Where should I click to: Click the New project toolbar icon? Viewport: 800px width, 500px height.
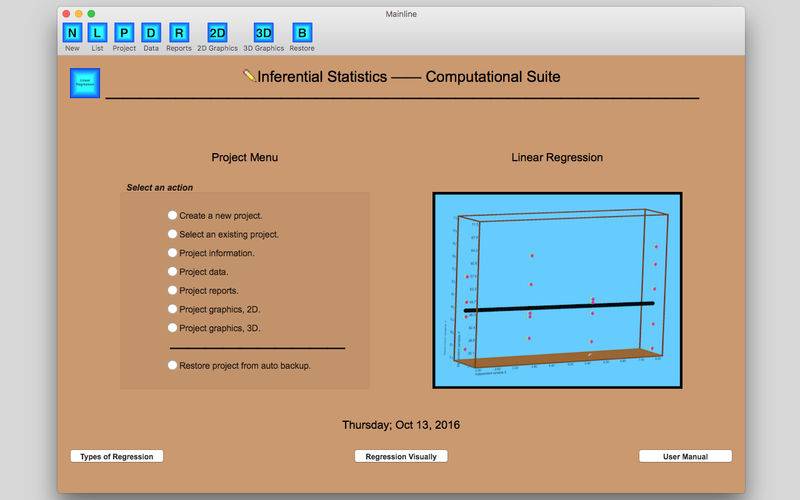[72, 33]
